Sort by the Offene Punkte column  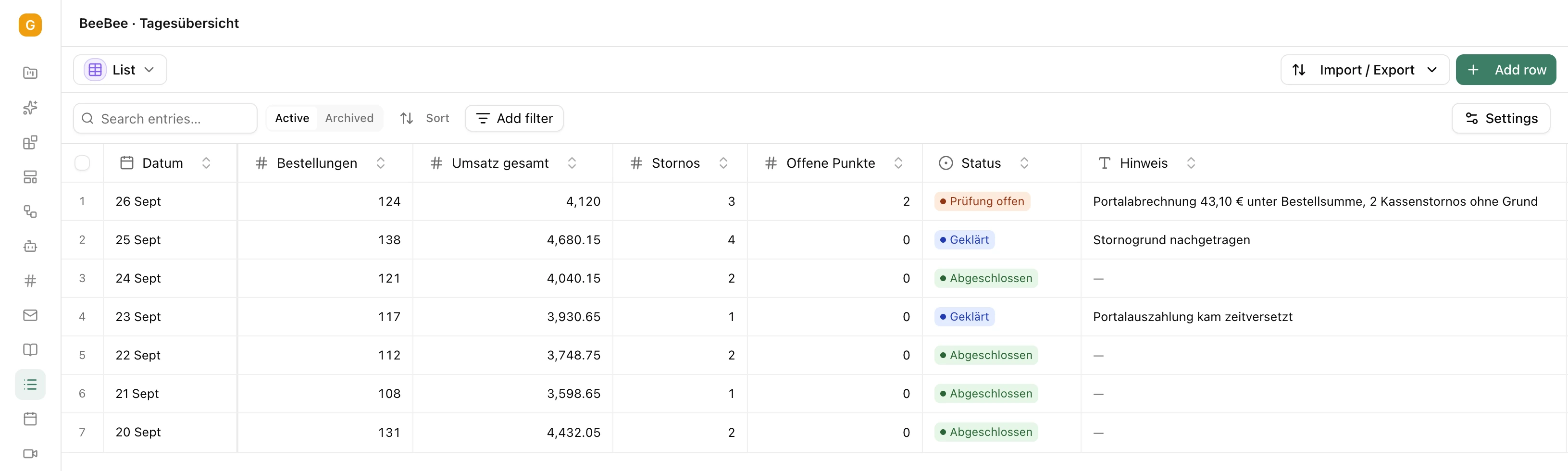[898, 163]
